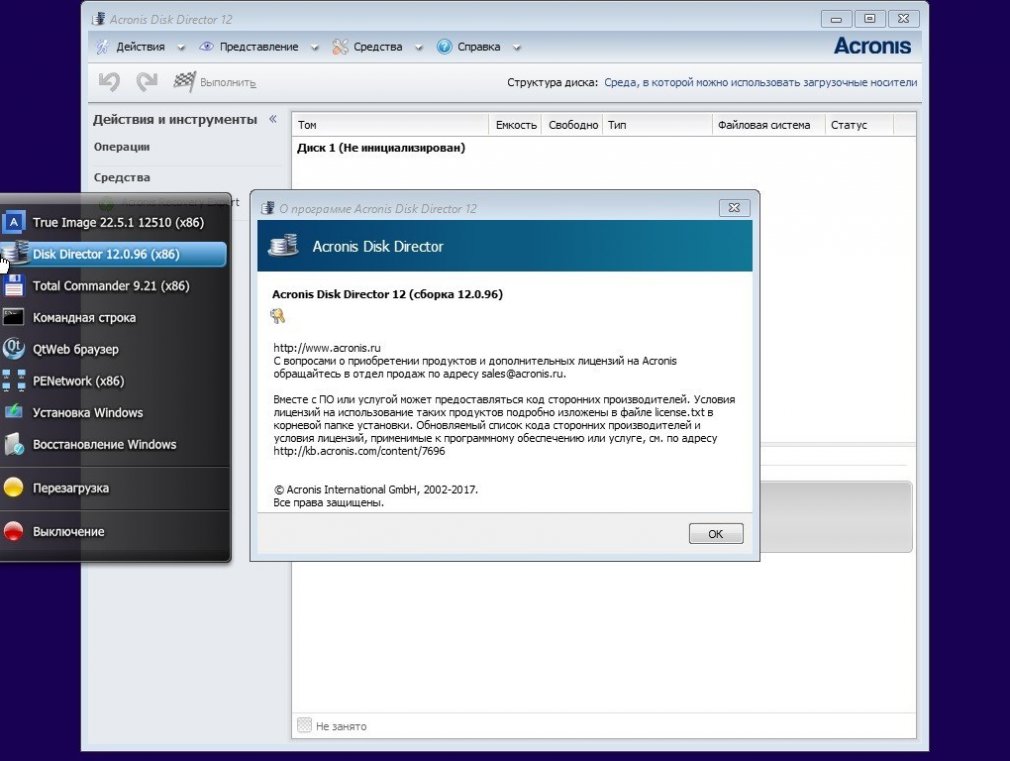Open http://www.acronis.ru link text
The height and width of the screenshot is (761, 1010).
pyautogui.click(x=327, y=348)
